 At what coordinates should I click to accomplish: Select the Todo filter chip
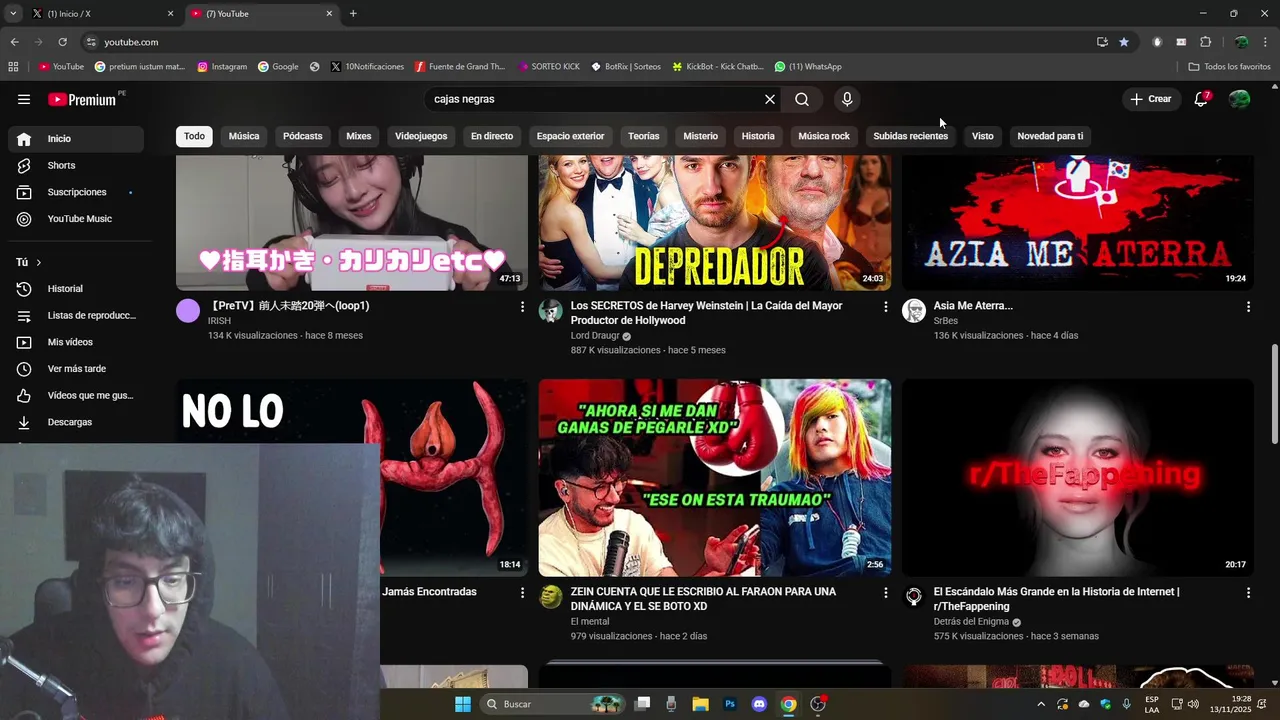pos(194,136)
